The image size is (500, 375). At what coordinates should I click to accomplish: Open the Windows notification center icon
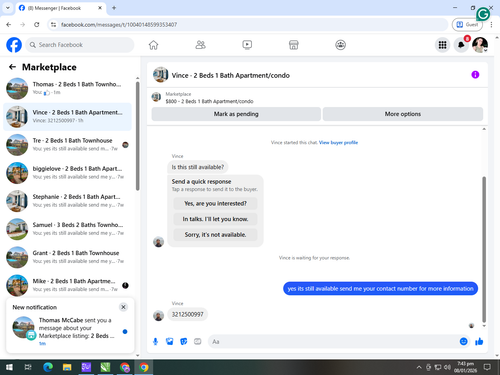[487, 367]
